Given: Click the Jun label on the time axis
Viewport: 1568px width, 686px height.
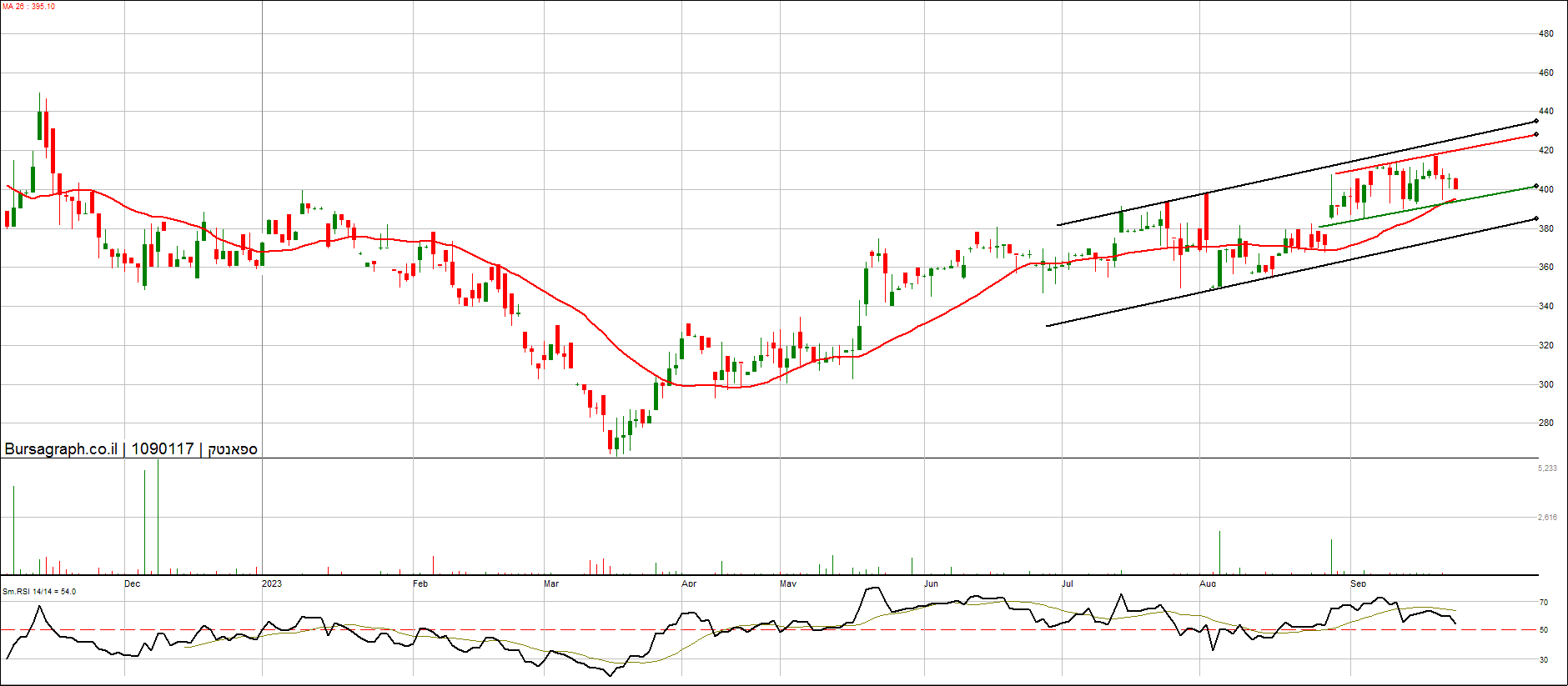Looking at the screenshot, I should coord(931,583).
